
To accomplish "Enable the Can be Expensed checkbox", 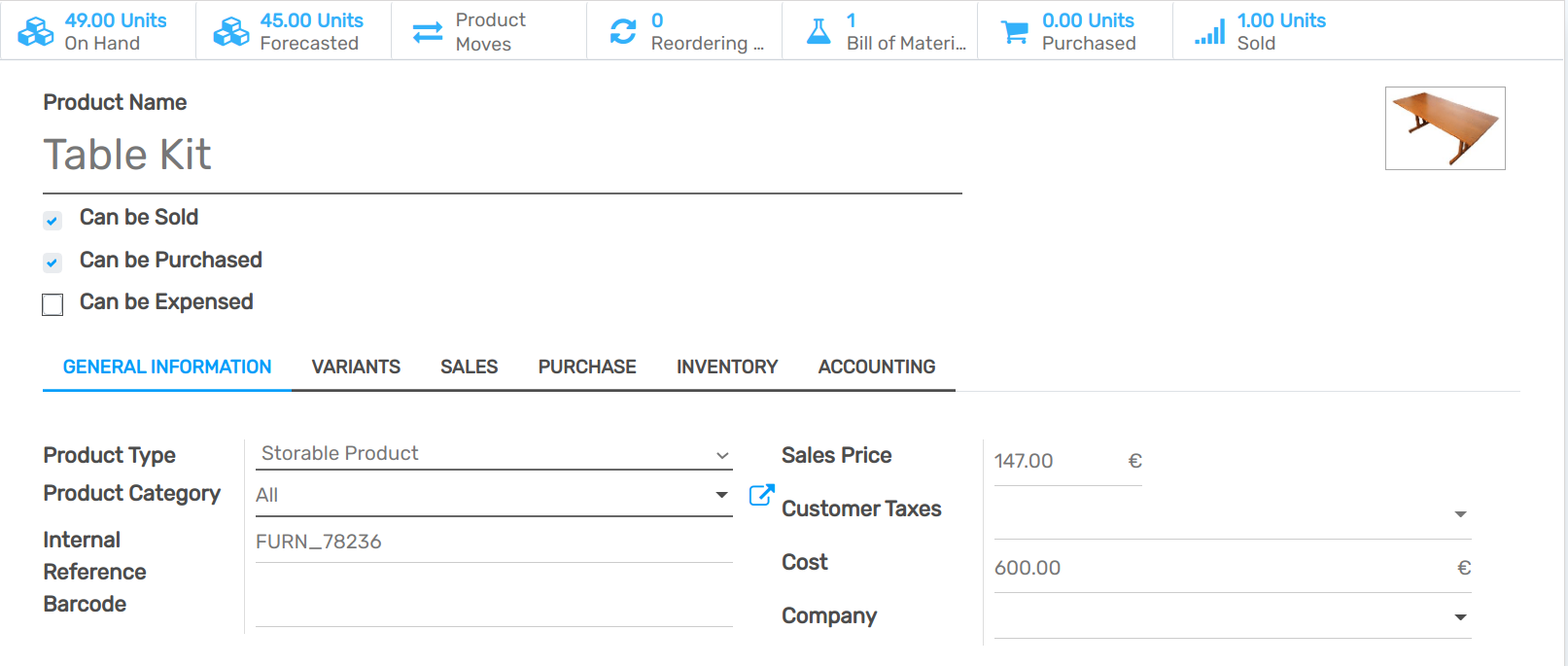I will pos(52,304).
